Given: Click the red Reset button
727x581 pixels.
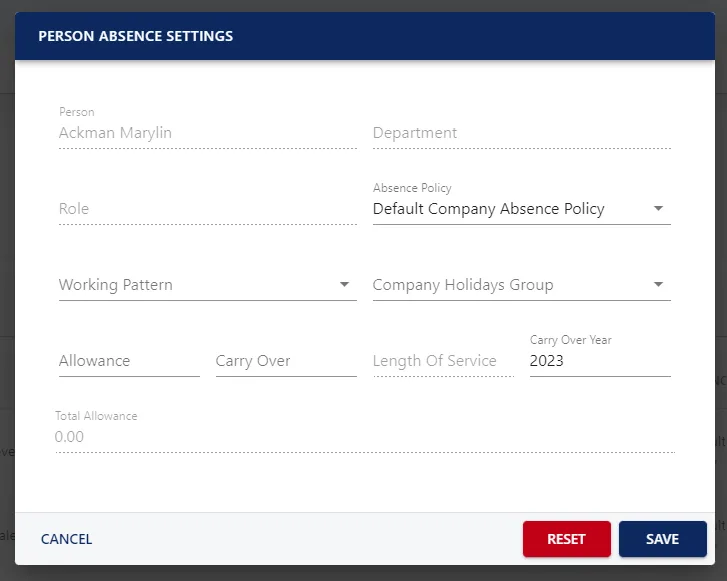Looking at the screenshot, I should point(567,539).
